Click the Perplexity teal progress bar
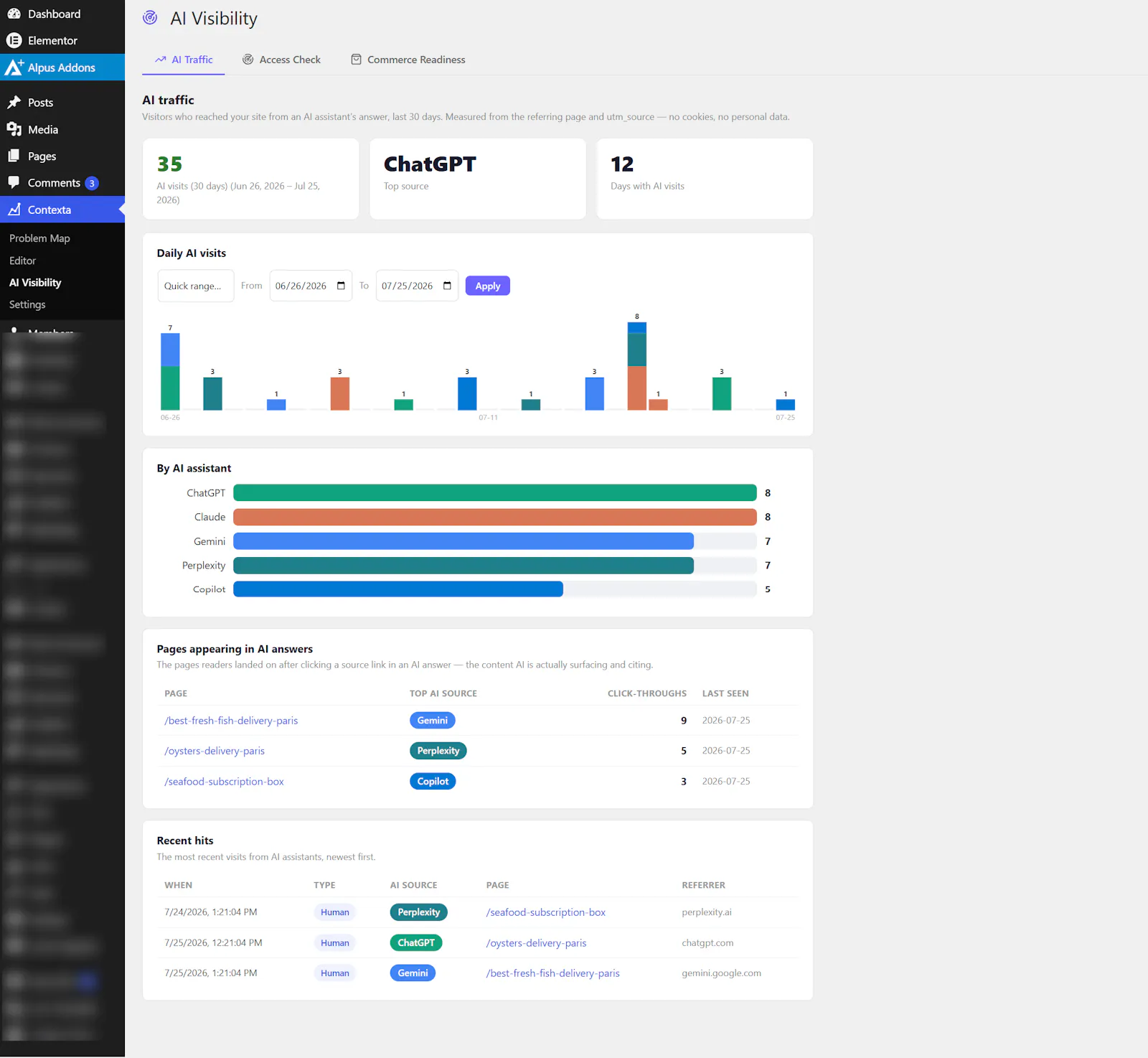This screenshot has width=1148, height=1058. [464, 566]
